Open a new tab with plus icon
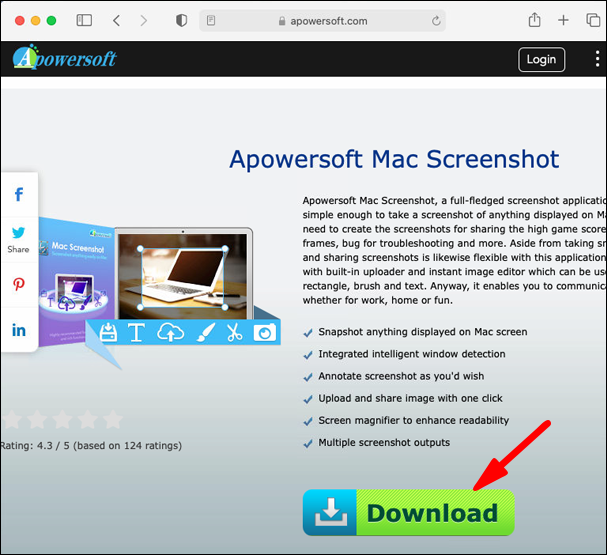Screen dimensions: 607x555 point(563,20)
